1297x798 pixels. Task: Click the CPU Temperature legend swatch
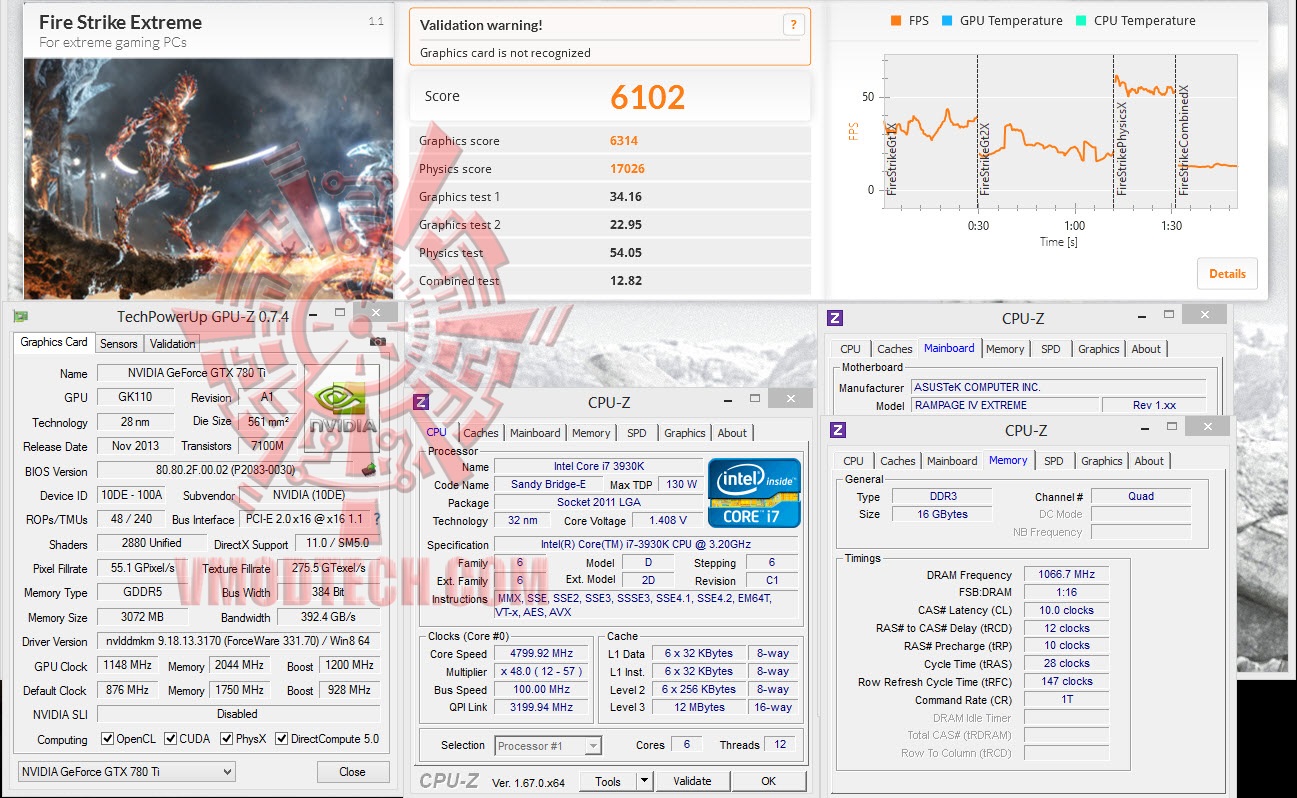point(1080,20)
